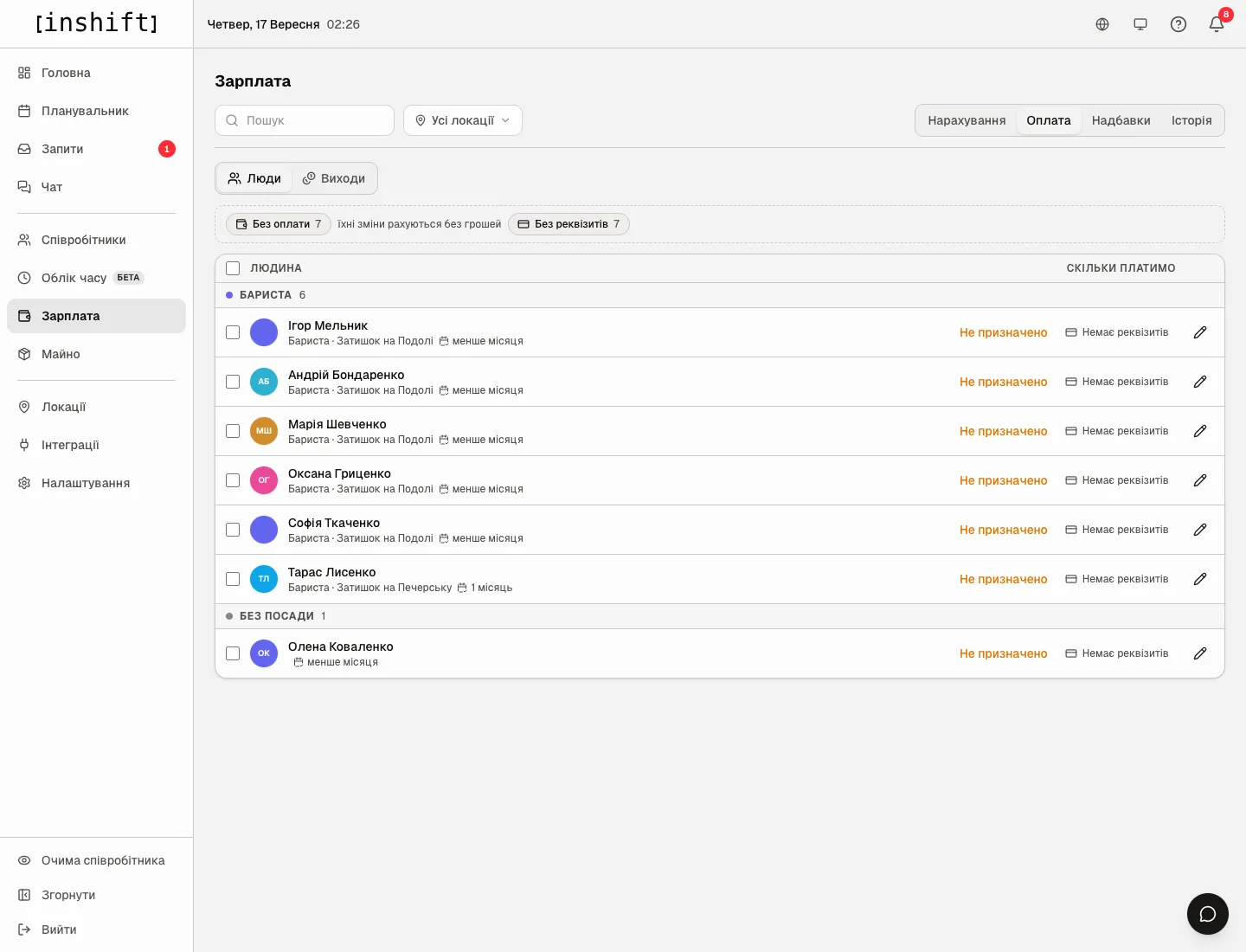Viewport: 1246px width, 952px height.
Task: Switch to the Нарахування tab
Action: tap(967, 120)
